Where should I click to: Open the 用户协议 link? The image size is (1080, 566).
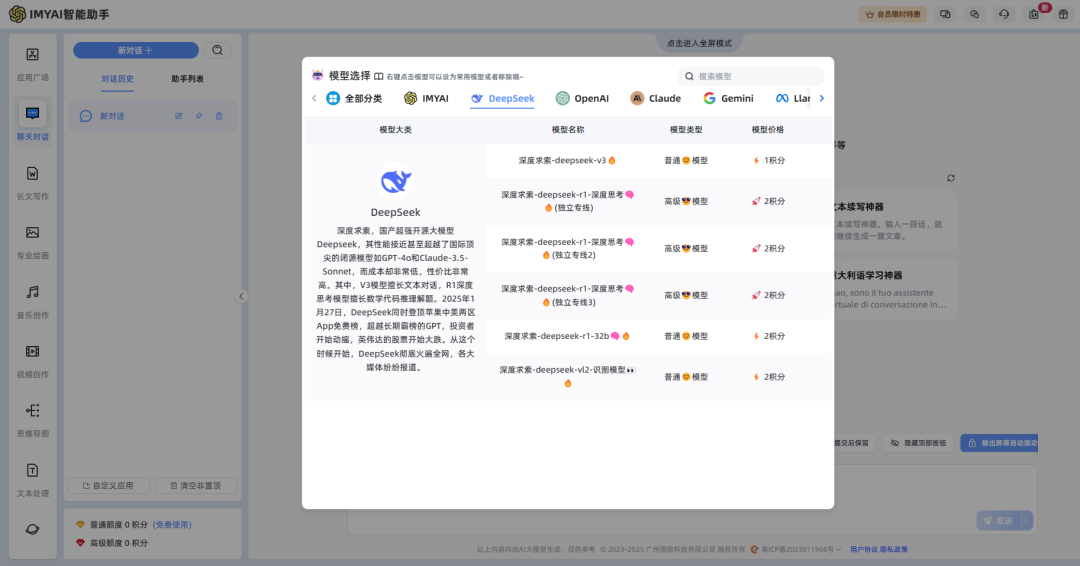864,549
